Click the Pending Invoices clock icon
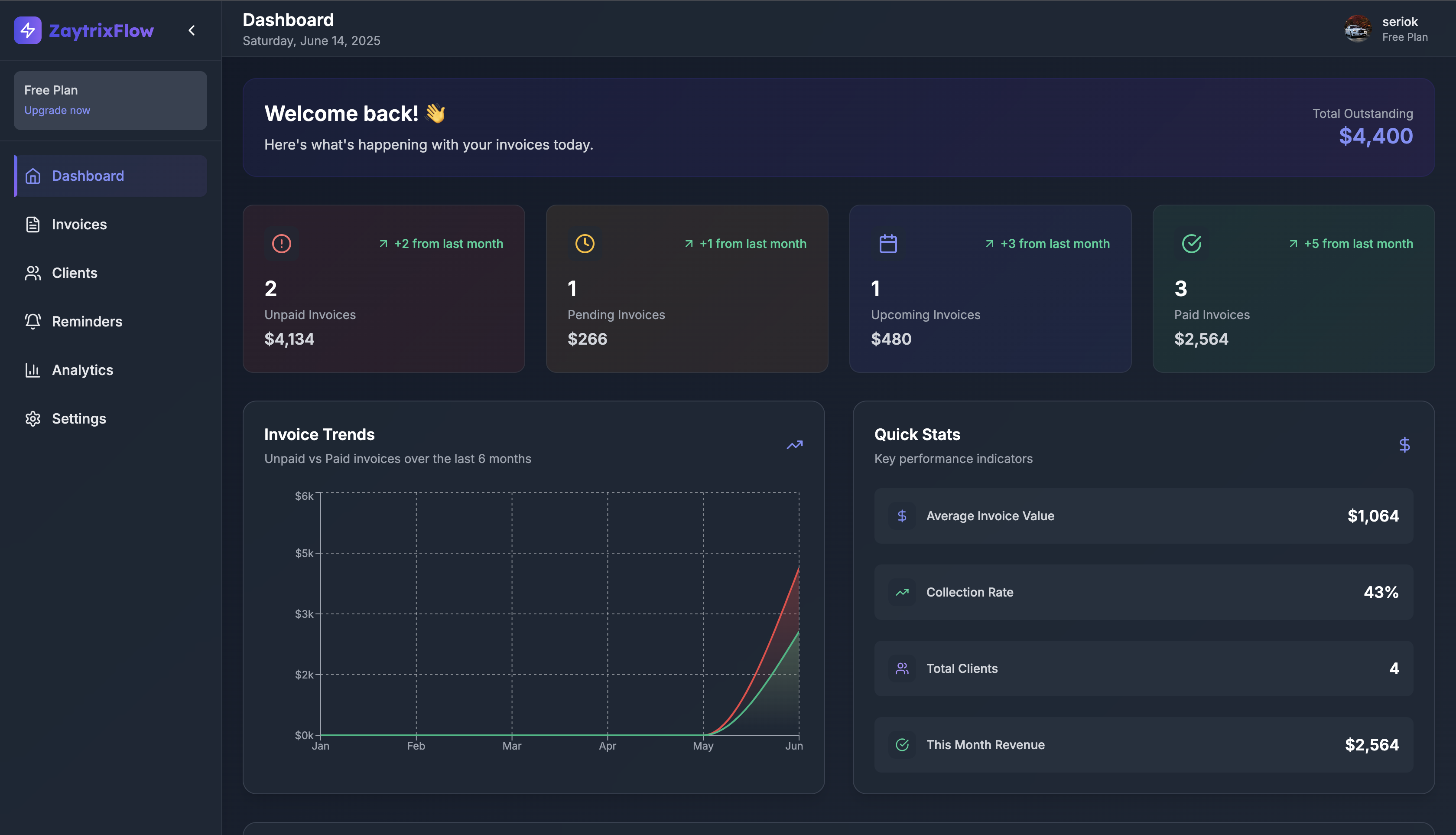The width and height of the screenshot is (1456, 835). pyautogui.click(x=585, y=244)
